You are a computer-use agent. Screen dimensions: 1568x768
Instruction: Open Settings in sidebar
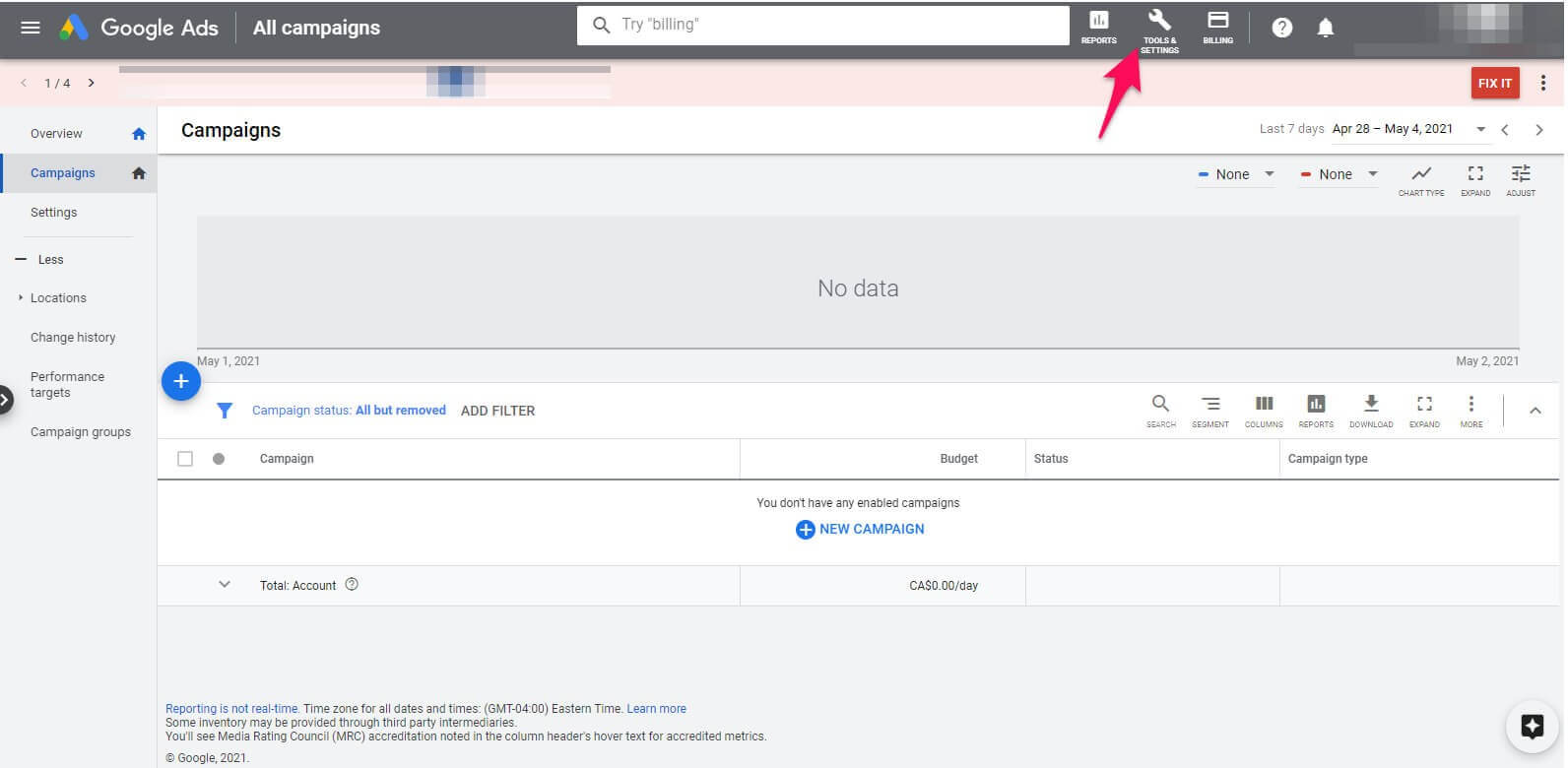[x=53, y=213]
